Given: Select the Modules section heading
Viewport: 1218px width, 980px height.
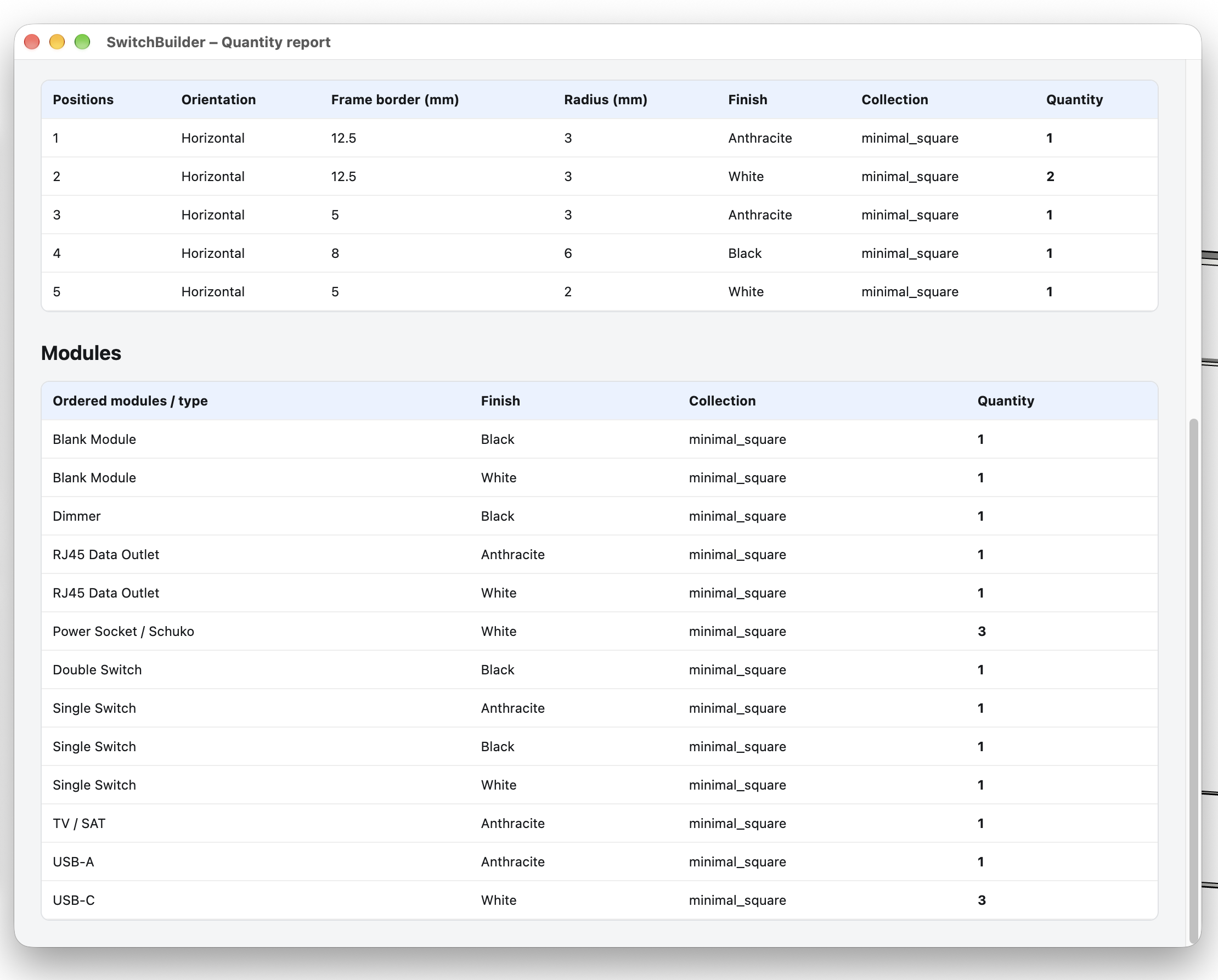Looking at the screenshot, I should 81,353.
